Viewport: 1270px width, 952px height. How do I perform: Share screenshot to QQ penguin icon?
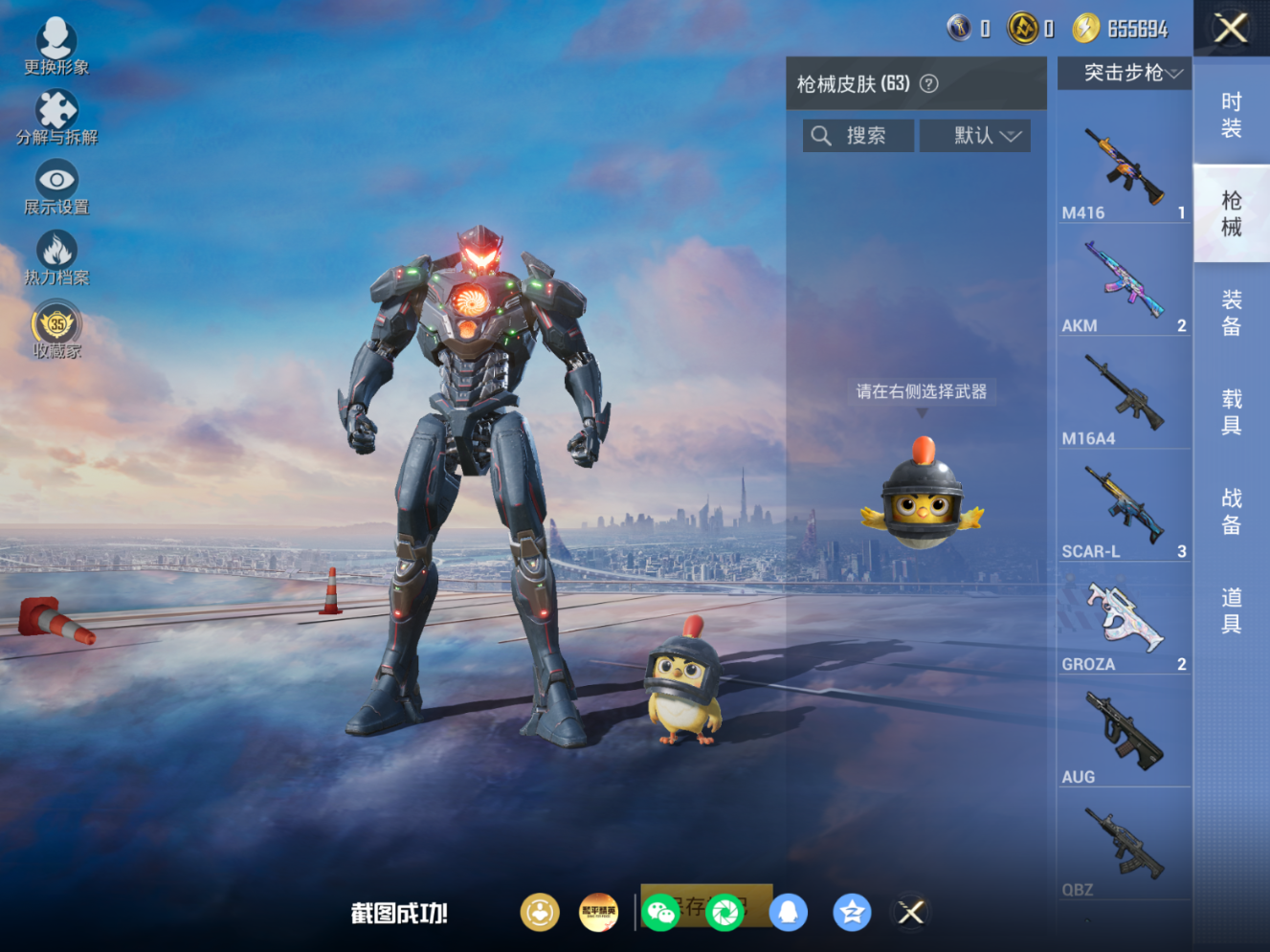[x=789, y=912]
